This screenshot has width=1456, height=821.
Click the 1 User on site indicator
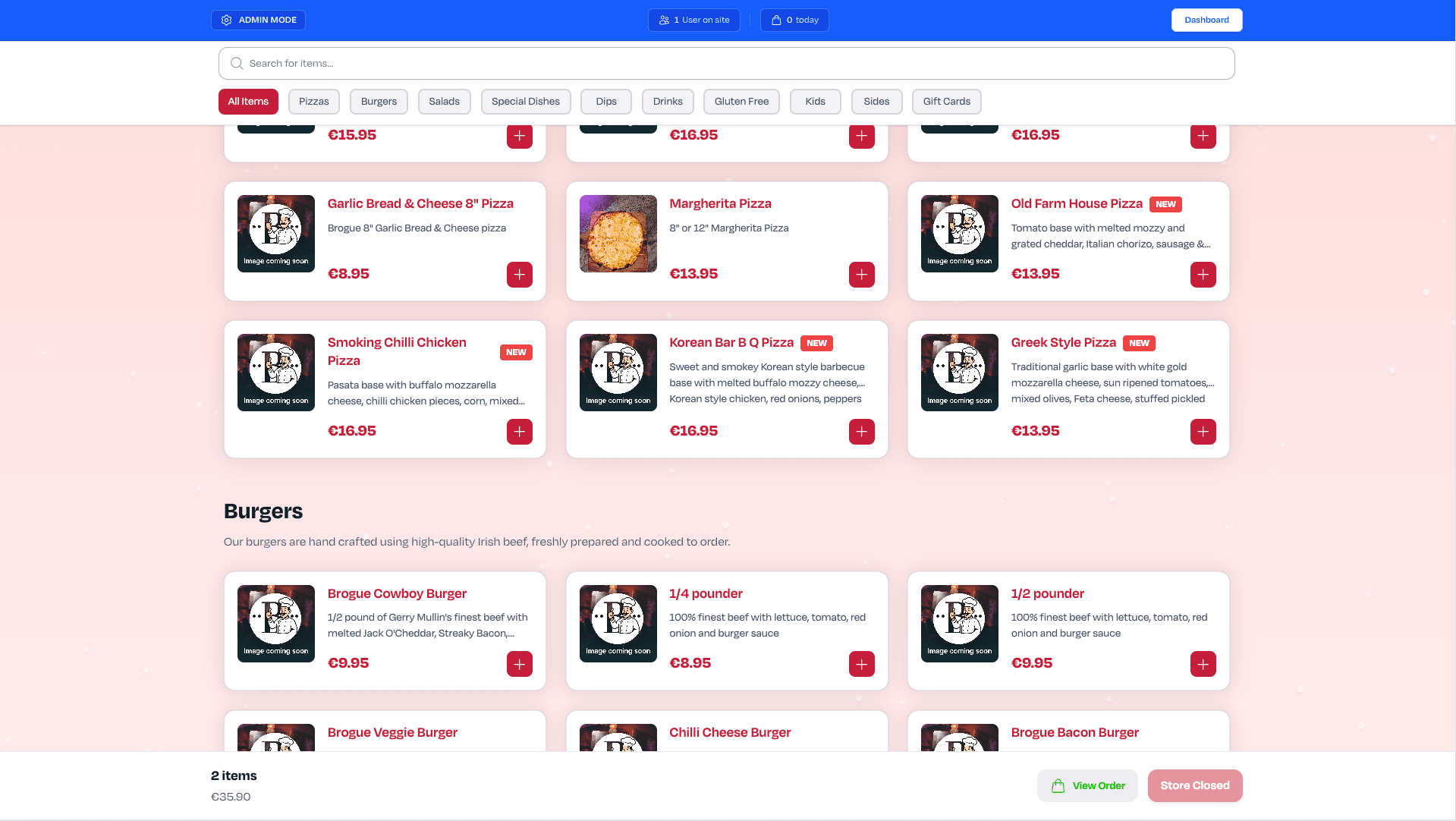tap(694, 20)
